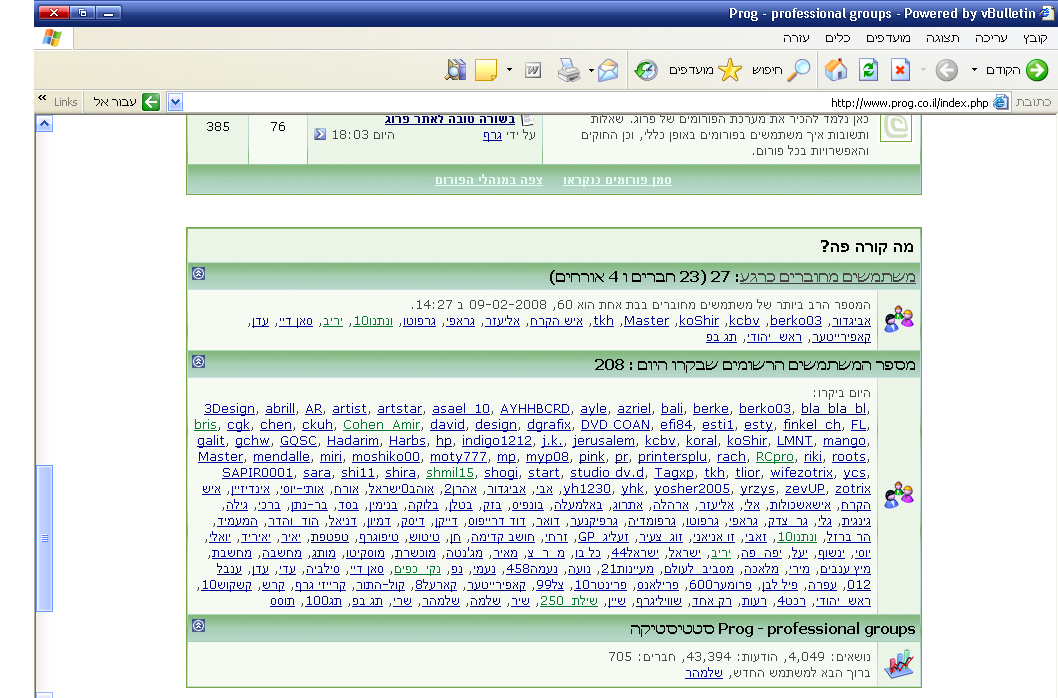Open the Edit button dropdown arrow
This screenshot has width=1058, height=698.
tap(509, 70)
